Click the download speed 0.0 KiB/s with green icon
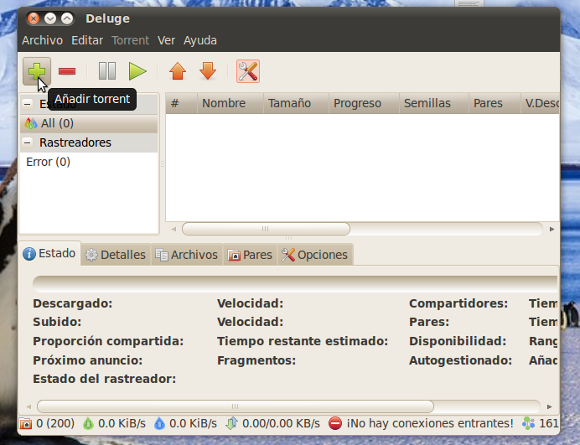 point(114,423)
